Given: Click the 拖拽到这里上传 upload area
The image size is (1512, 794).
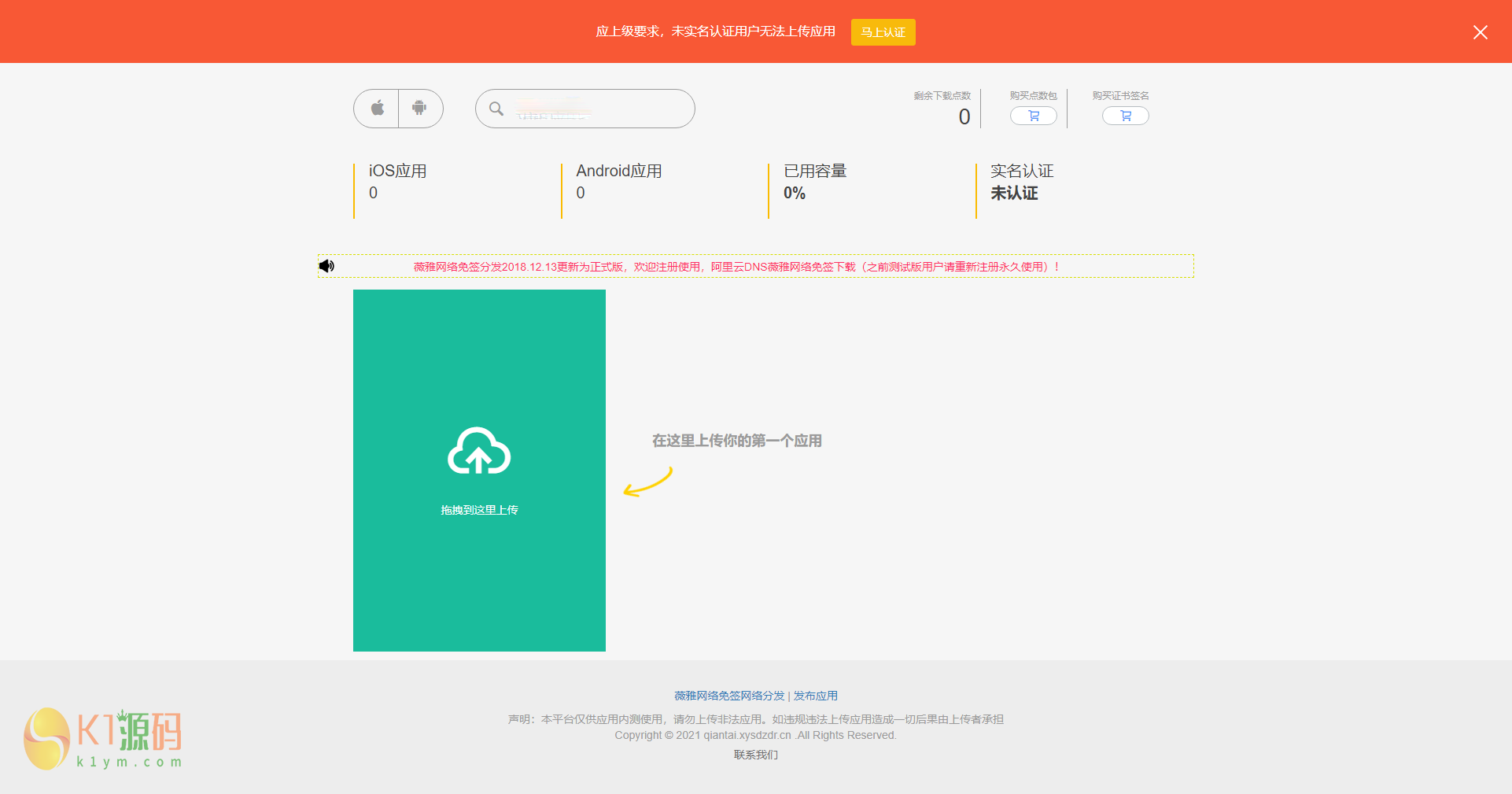Looking at the screenshot, I should click(479, 510).
